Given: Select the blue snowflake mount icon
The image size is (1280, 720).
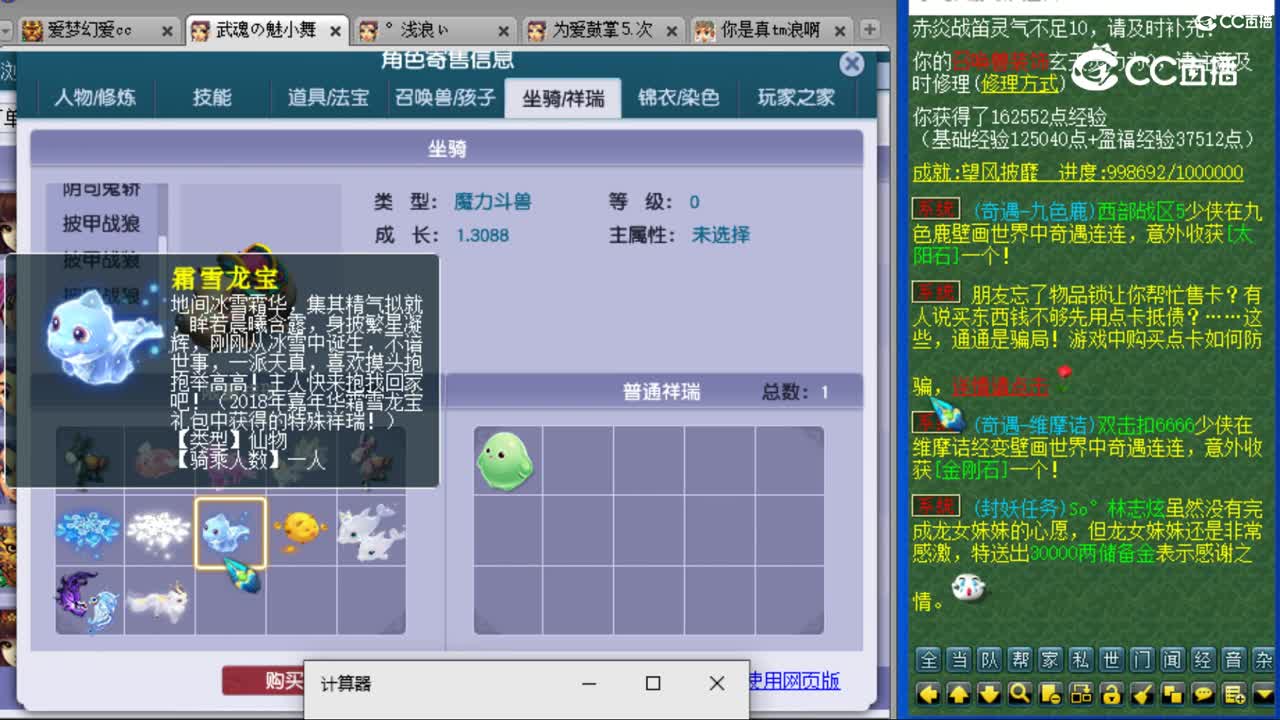Looking at the screenshot, I should pos(89,531).
